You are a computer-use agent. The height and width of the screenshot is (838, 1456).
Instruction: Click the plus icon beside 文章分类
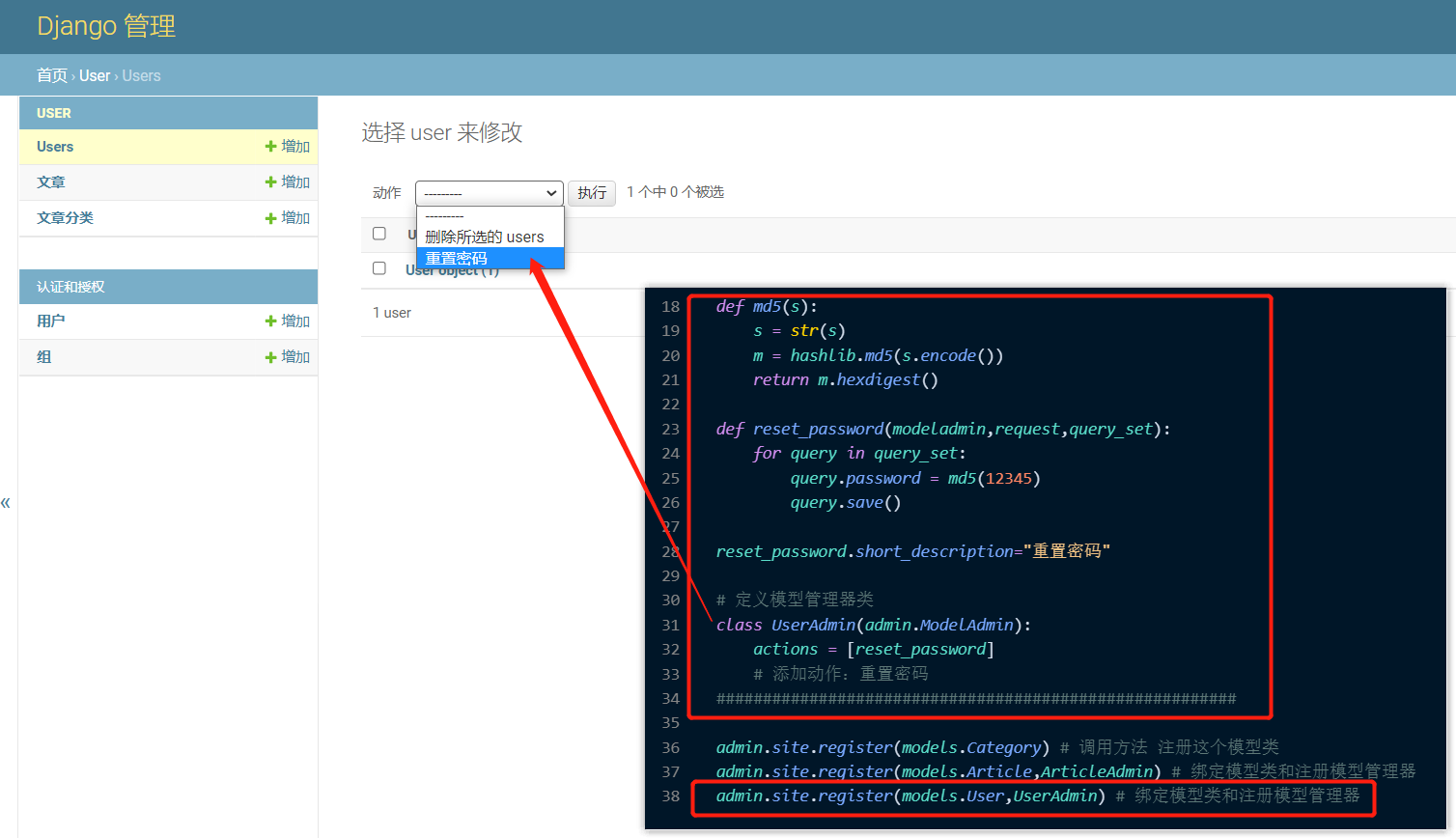(x=270, y=218)
